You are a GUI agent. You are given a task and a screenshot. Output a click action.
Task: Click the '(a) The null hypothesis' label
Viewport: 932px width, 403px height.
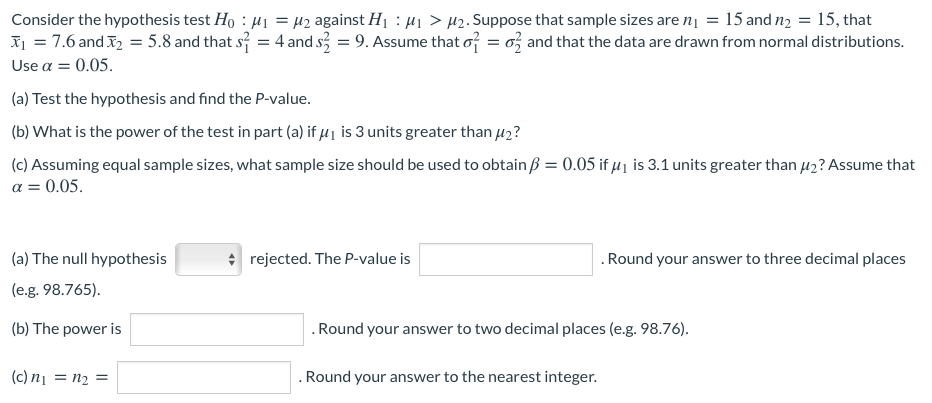[x=89, y=259]
